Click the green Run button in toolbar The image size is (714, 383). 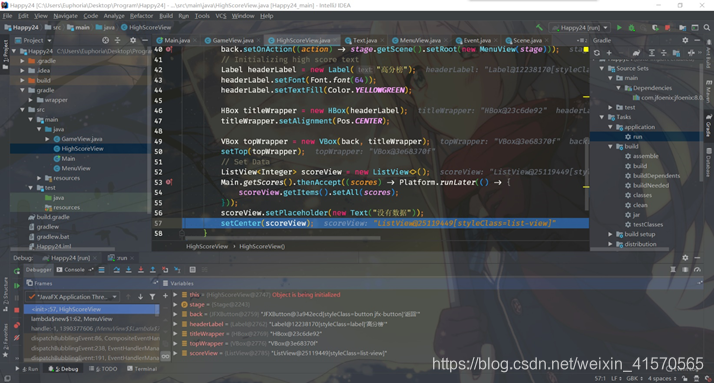(619, 28)
